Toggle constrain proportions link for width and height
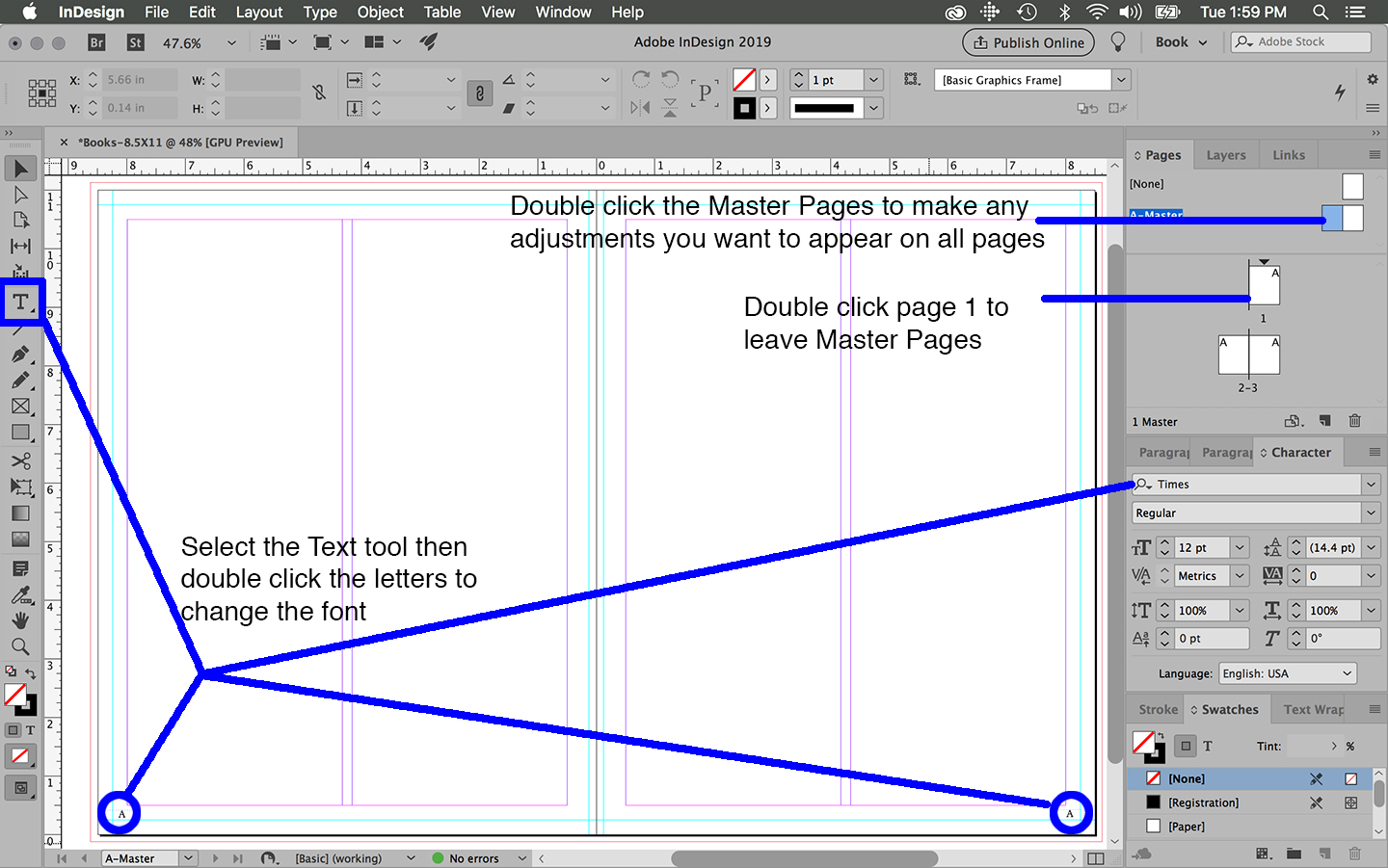This screenshot has height=868, width=1388. [x=319, y=92]
